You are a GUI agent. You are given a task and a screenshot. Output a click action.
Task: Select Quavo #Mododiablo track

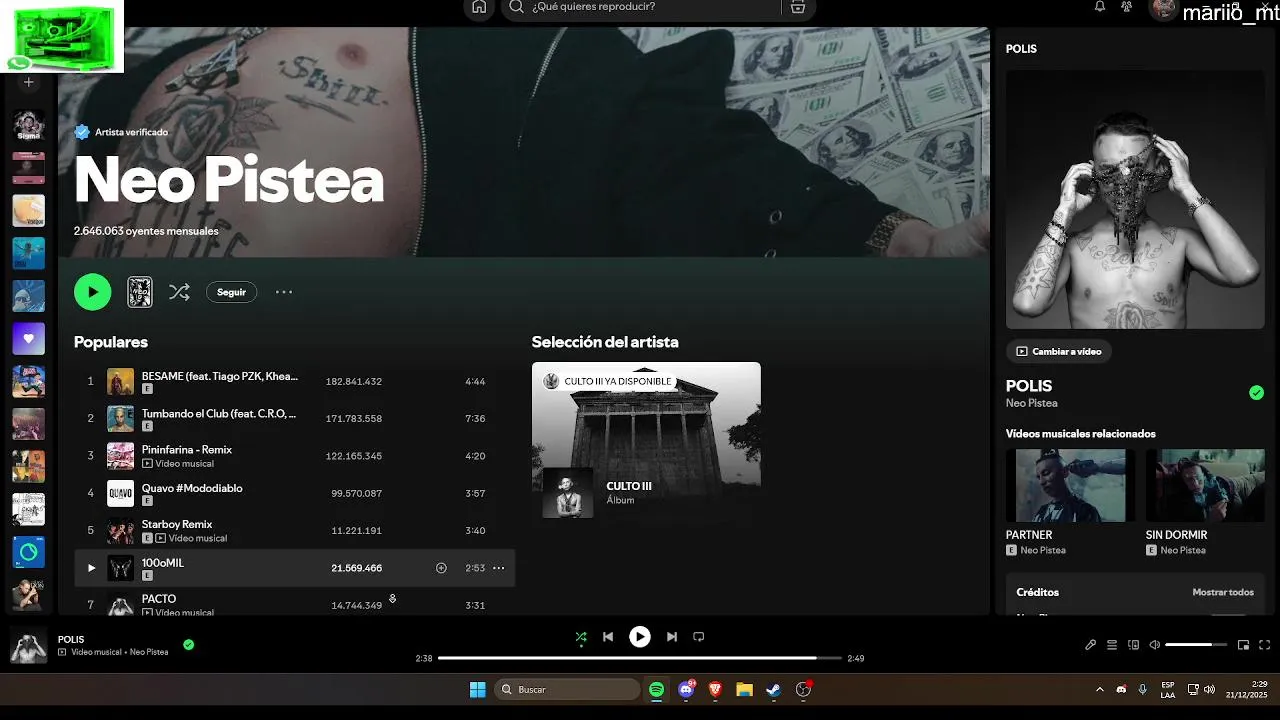click(x=294, y=493)
